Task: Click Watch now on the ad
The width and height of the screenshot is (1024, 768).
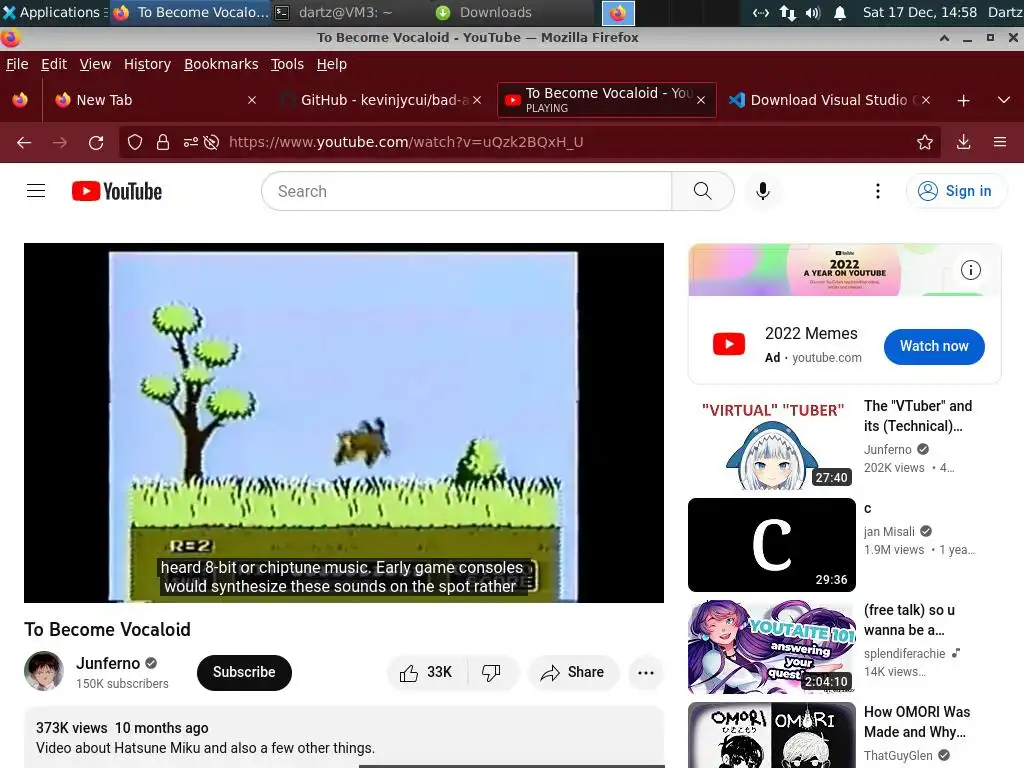Action: 934,346
